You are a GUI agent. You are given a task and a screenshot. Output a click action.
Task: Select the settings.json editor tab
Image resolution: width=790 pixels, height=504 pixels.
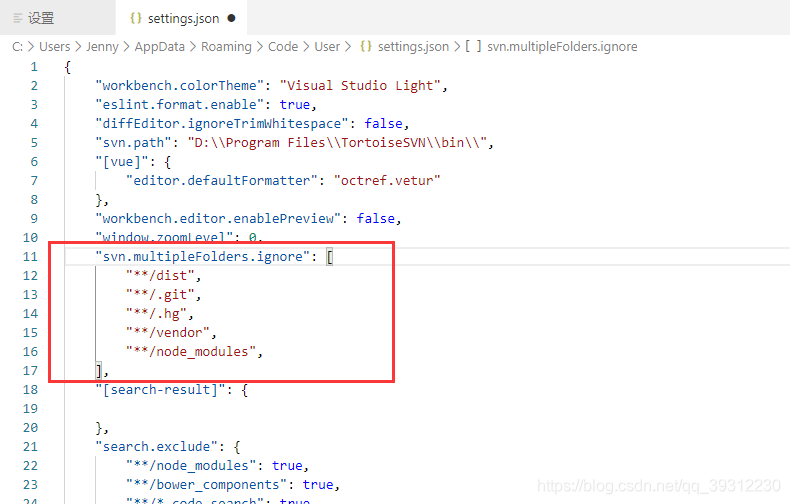[x=181, y=18]
